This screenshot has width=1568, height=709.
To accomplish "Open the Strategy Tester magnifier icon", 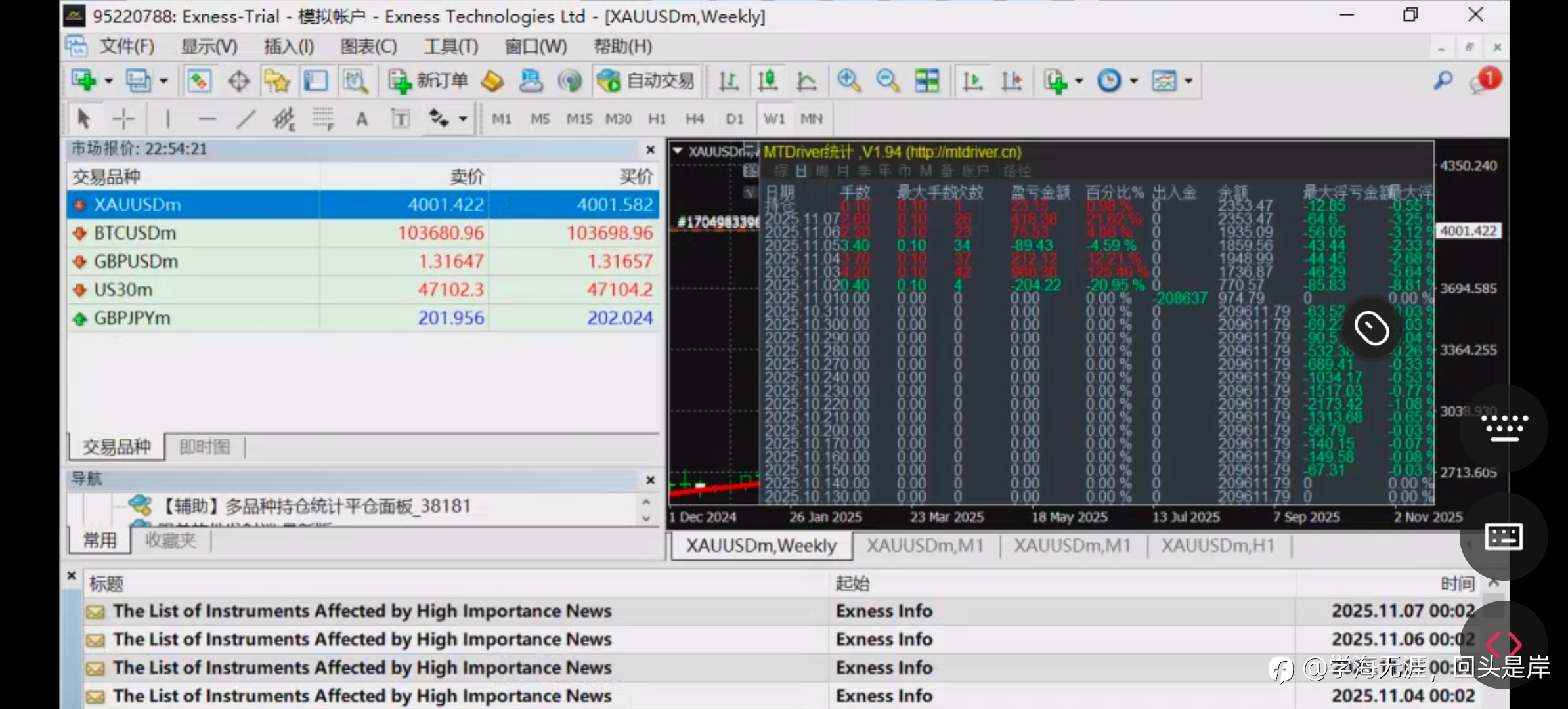I will (355, 81).
